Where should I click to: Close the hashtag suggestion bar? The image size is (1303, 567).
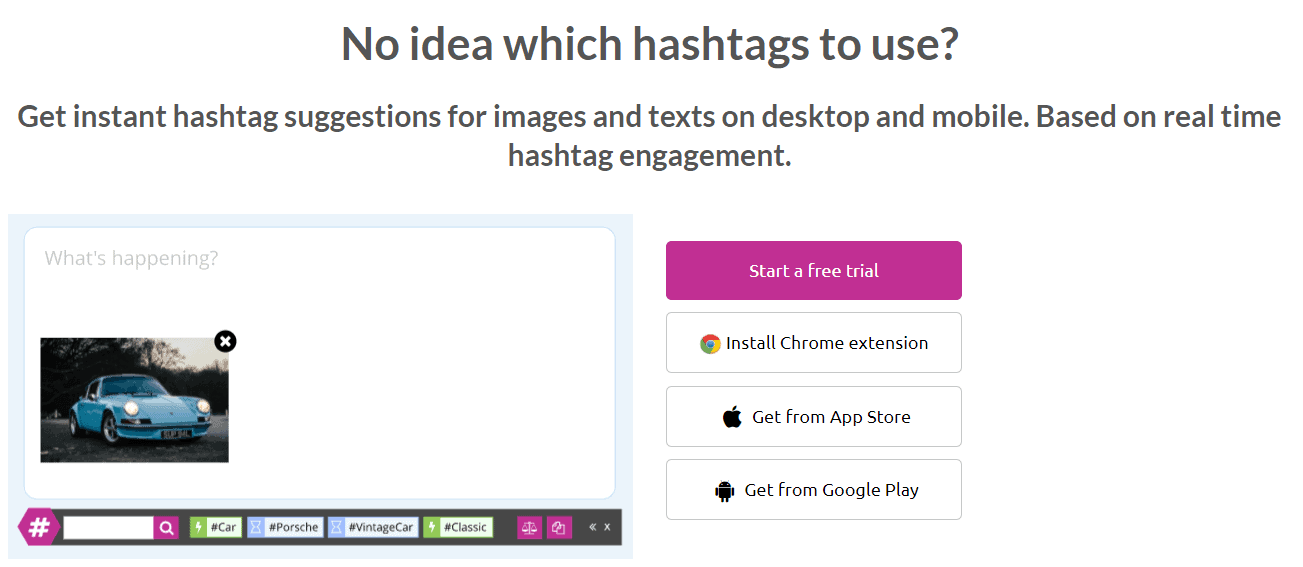click(607, 527)
